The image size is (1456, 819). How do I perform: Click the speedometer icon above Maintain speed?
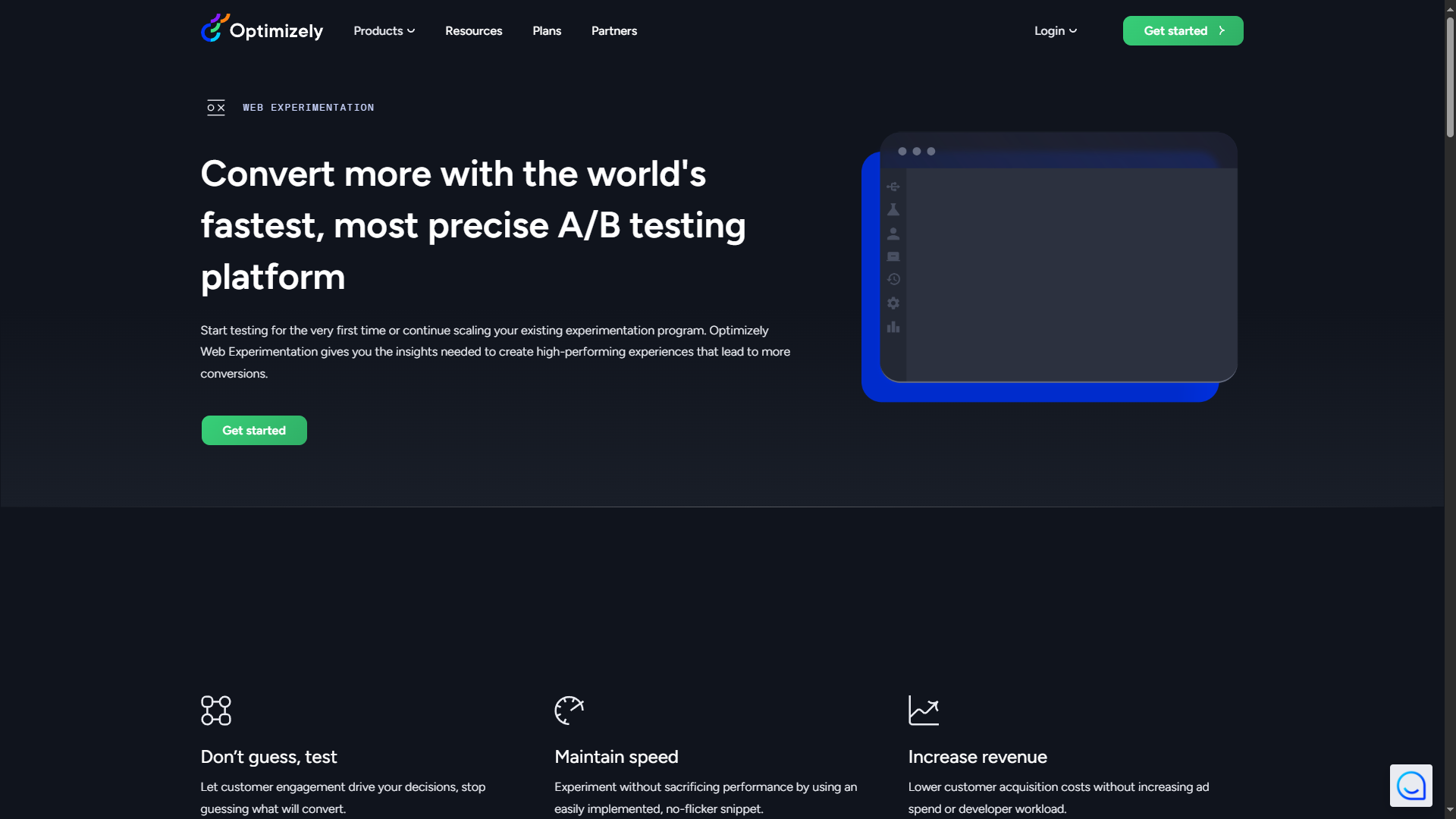tap(570, 711)
